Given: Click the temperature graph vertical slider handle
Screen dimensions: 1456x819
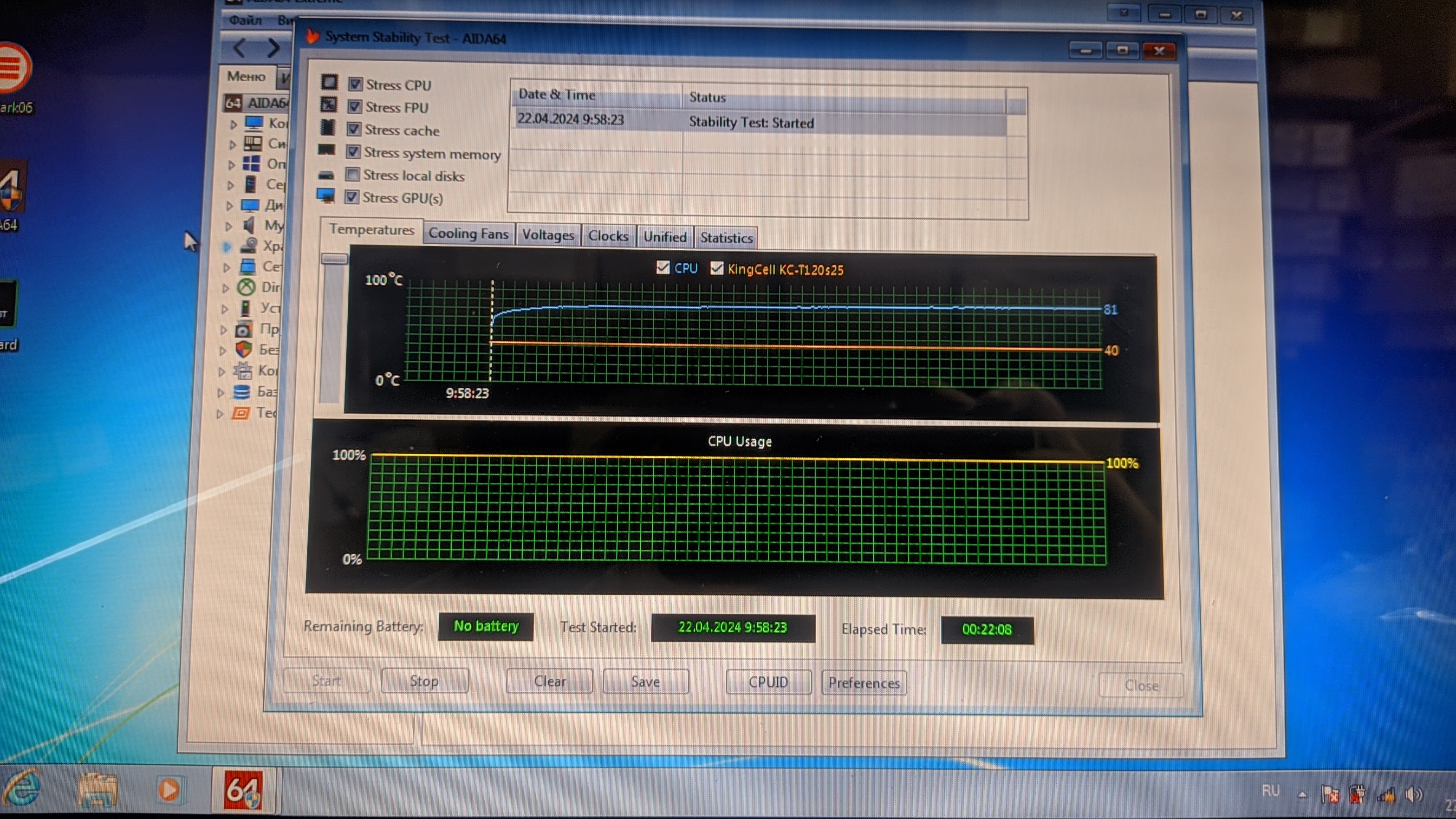Looking at the screenshot, I should pyautogui.click(x=335, y=259).
